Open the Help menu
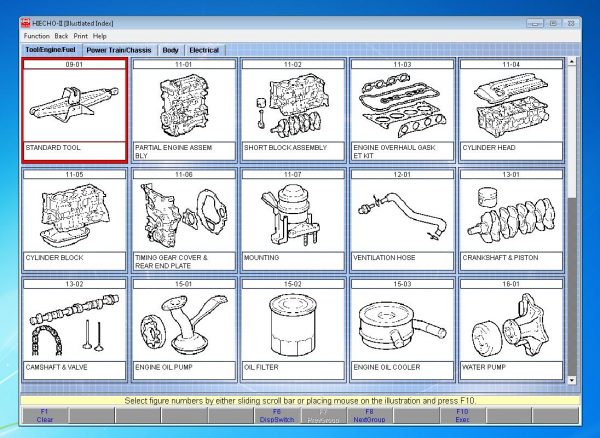600x438 pixels. [x=99, y=36]
